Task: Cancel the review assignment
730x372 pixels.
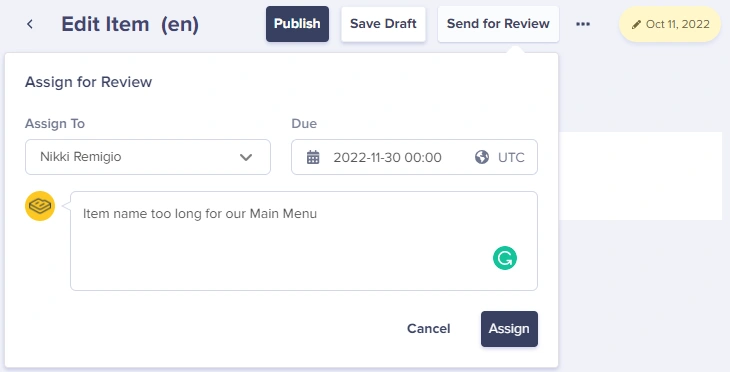Action: (x=428, y=329)
